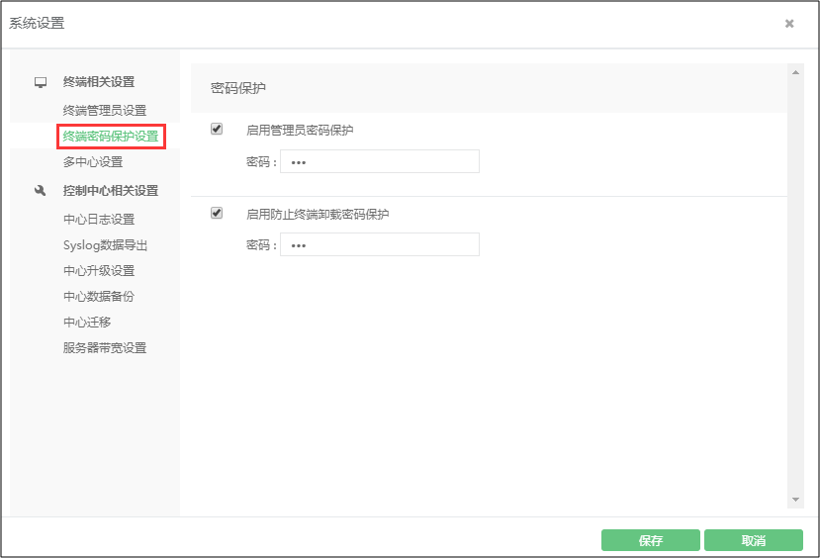Click the scrollbar up arrow
Viewport: 820px width, 558px height.
click(x=795, y=72)
